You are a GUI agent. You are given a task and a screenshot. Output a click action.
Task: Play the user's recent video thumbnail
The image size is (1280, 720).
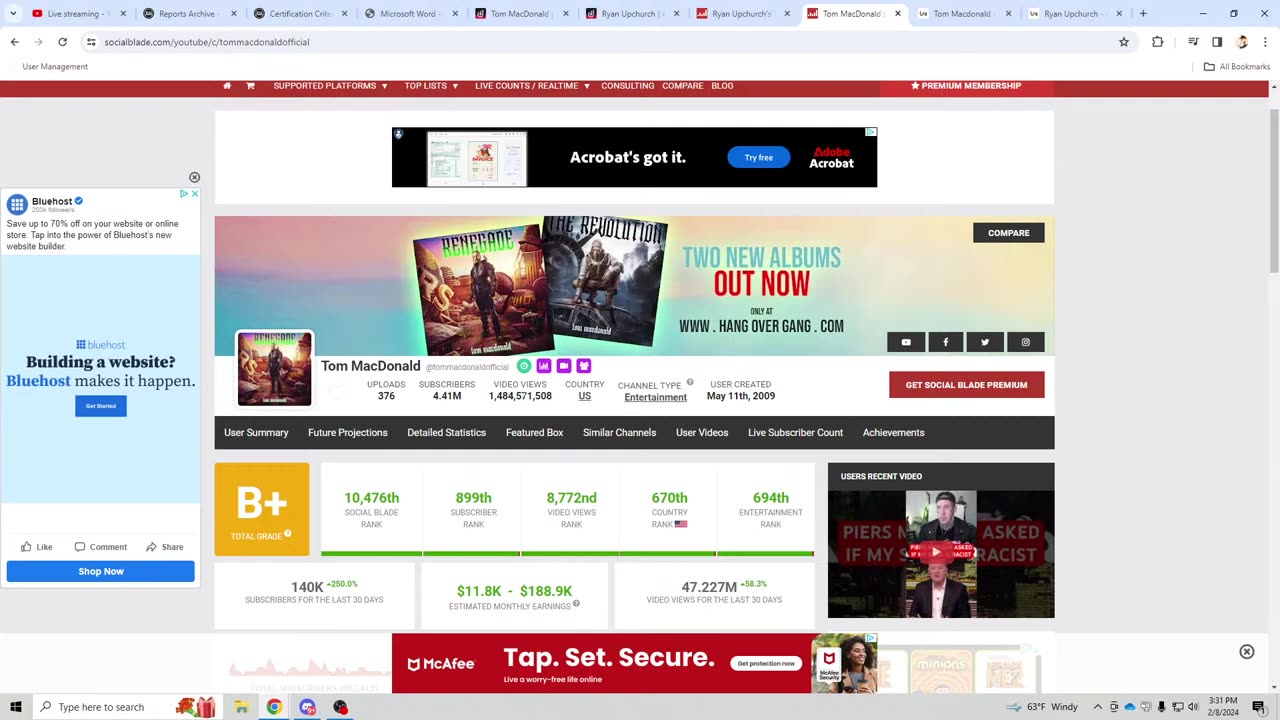click(940, 552)
